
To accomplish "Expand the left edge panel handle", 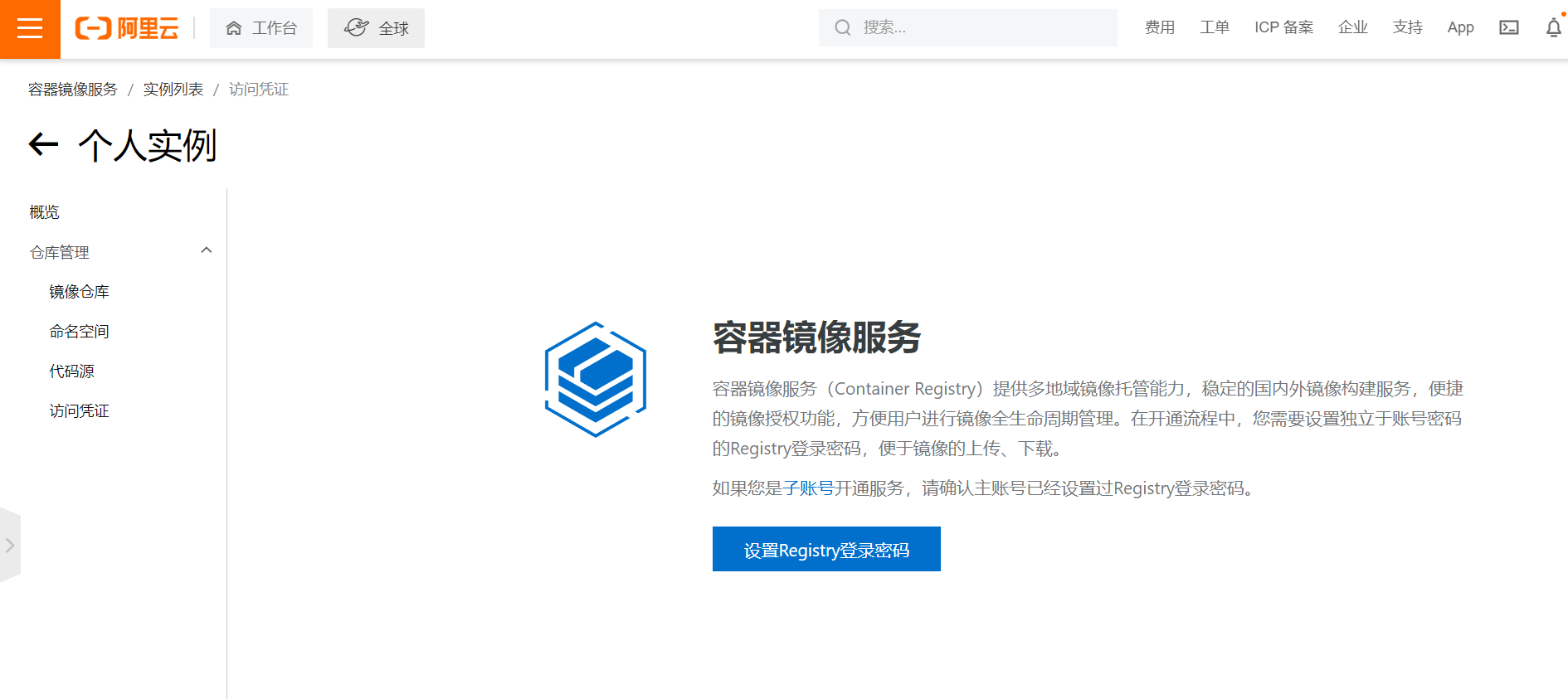I will 10,545.
